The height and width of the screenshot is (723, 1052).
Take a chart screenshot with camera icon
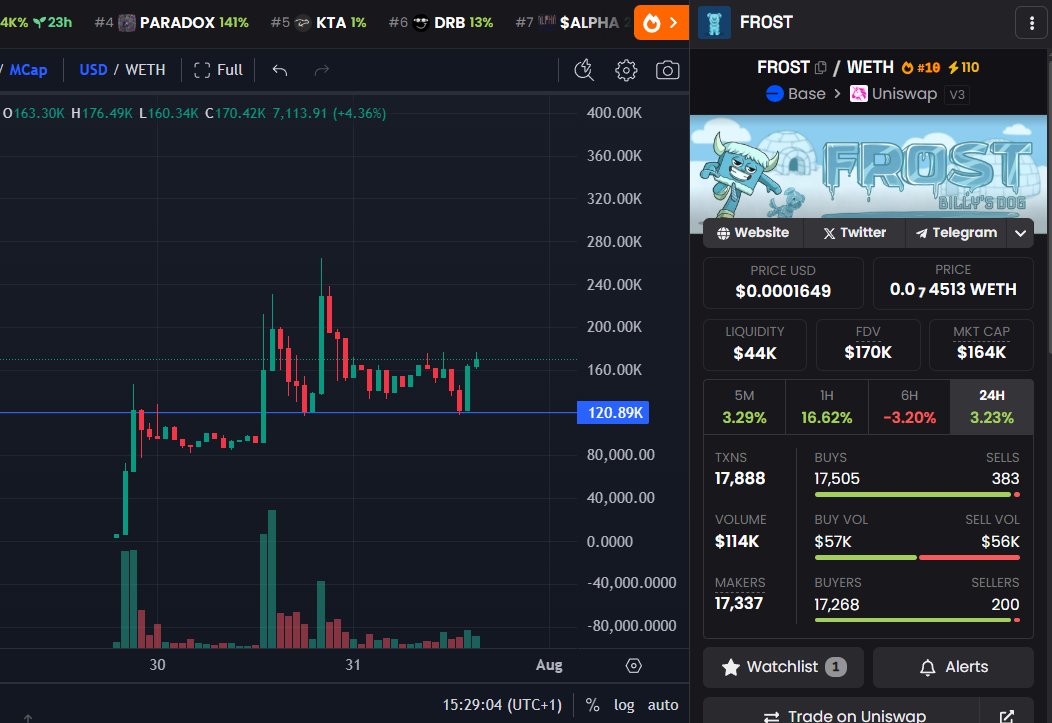(x=667, y=70)
